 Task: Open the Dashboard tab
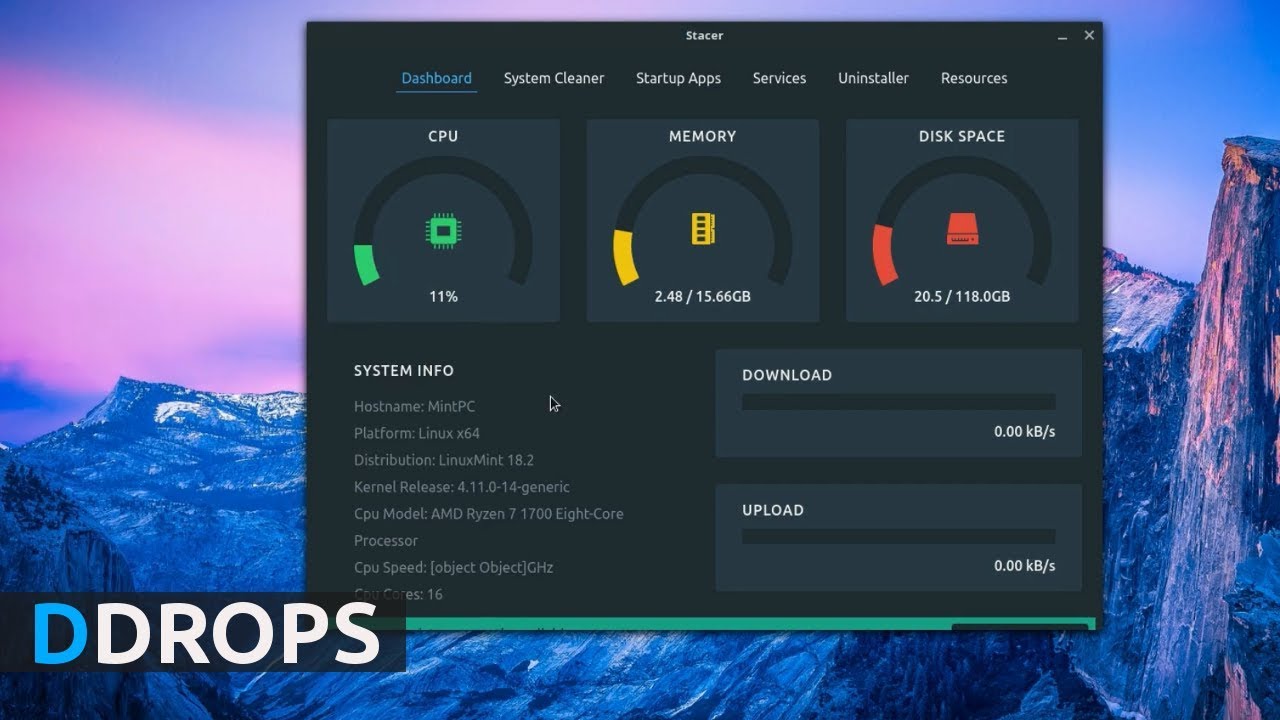pyautogui.click(x=436, y=78)
